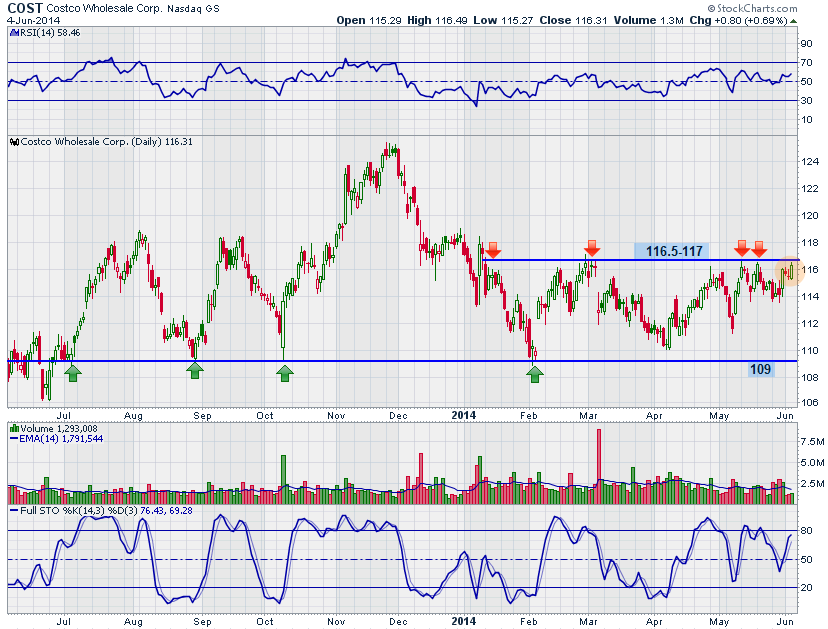Click the 112 price axis label
Screen dimensions: 828x629
tap(810, 324)
